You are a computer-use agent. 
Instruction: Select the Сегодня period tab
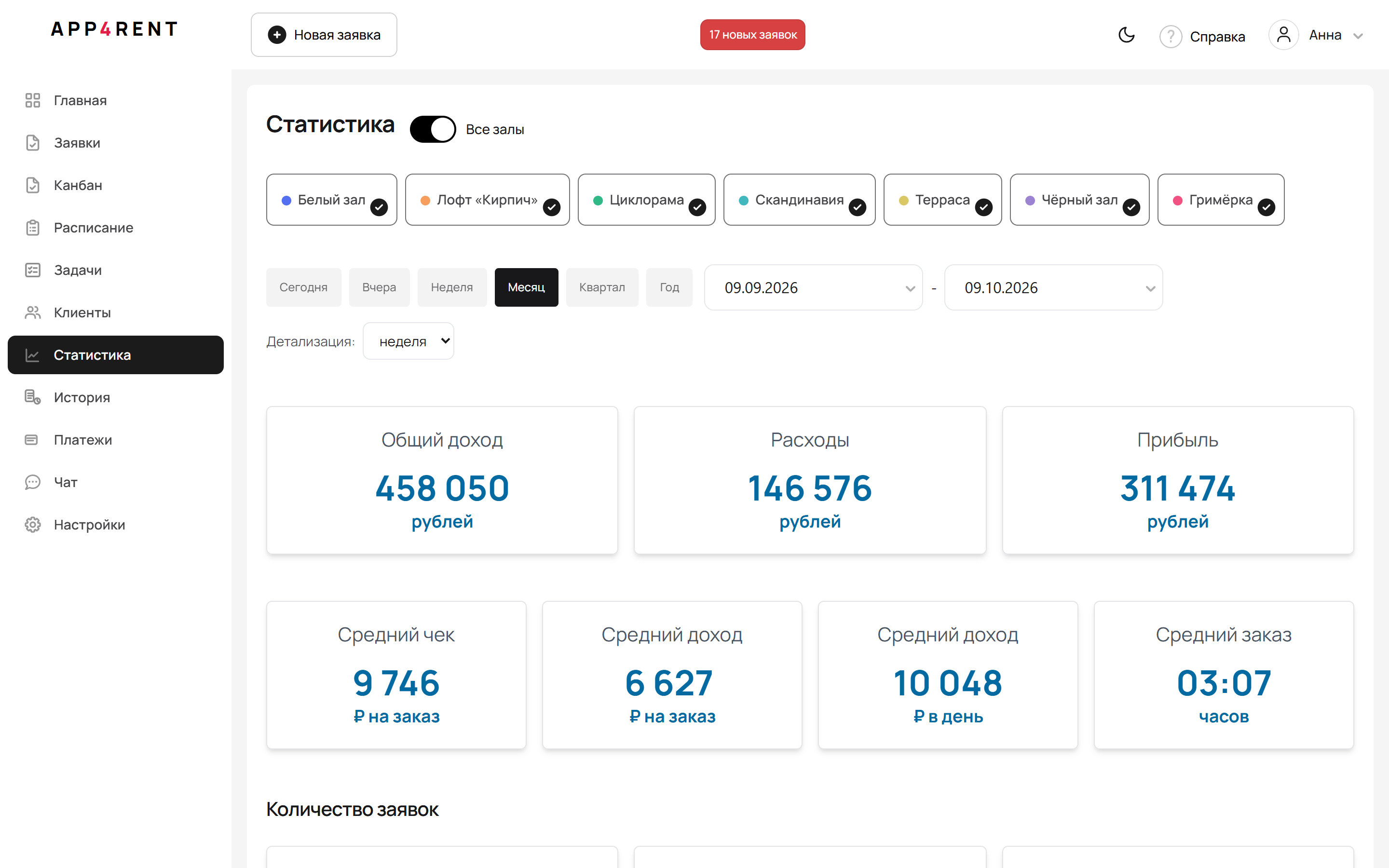tap(304, 287)
